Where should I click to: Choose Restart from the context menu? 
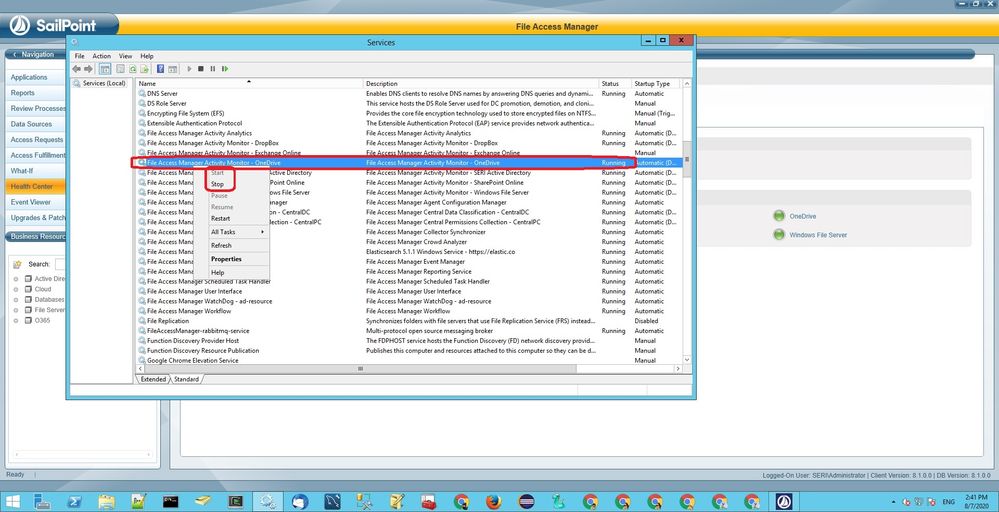pyautogui.click(x=220, y=218)
